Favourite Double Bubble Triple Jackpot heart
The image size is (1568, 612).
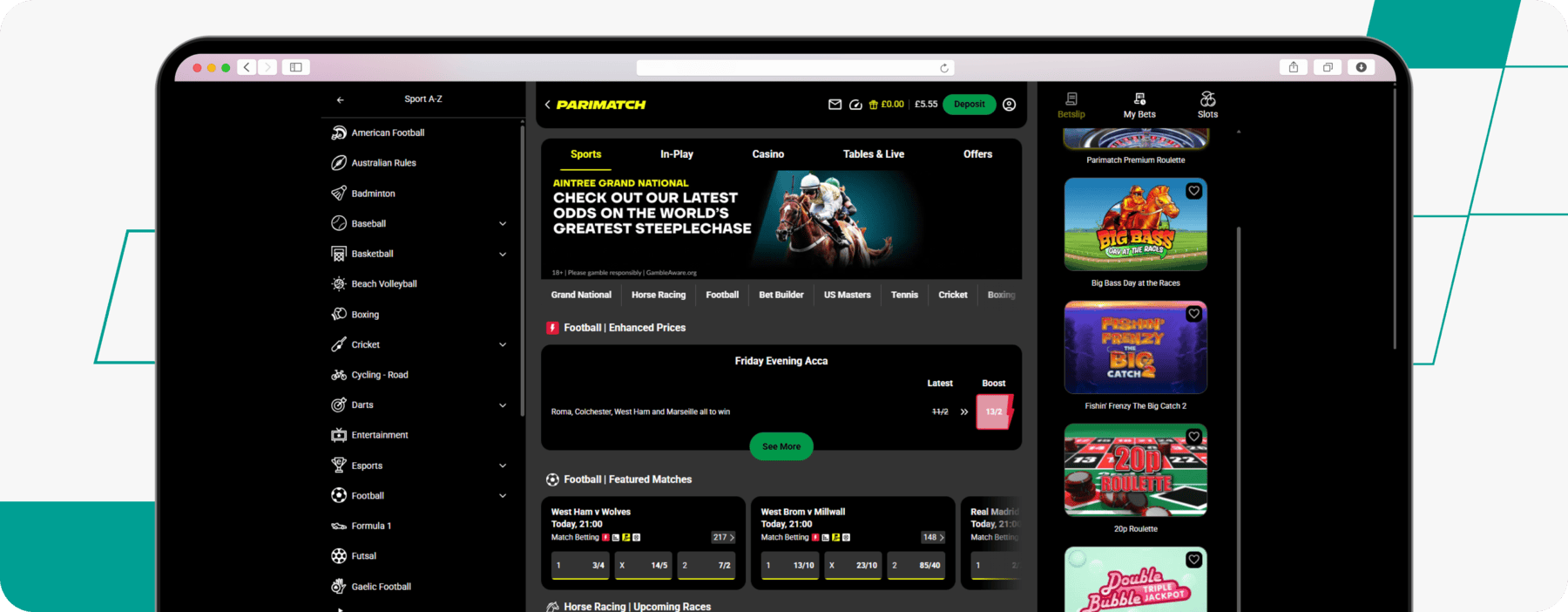point(1193,560)
